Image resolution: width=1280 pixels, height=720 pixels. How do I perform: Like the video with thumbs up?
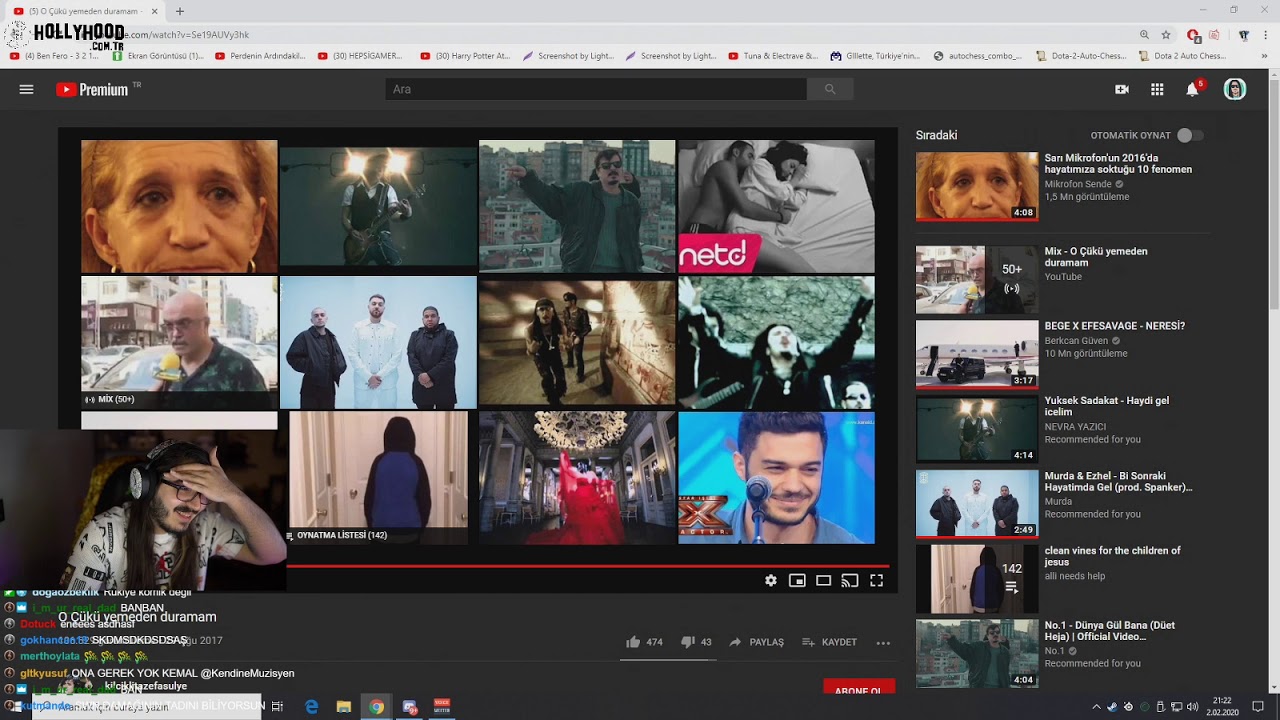point(633,642)
